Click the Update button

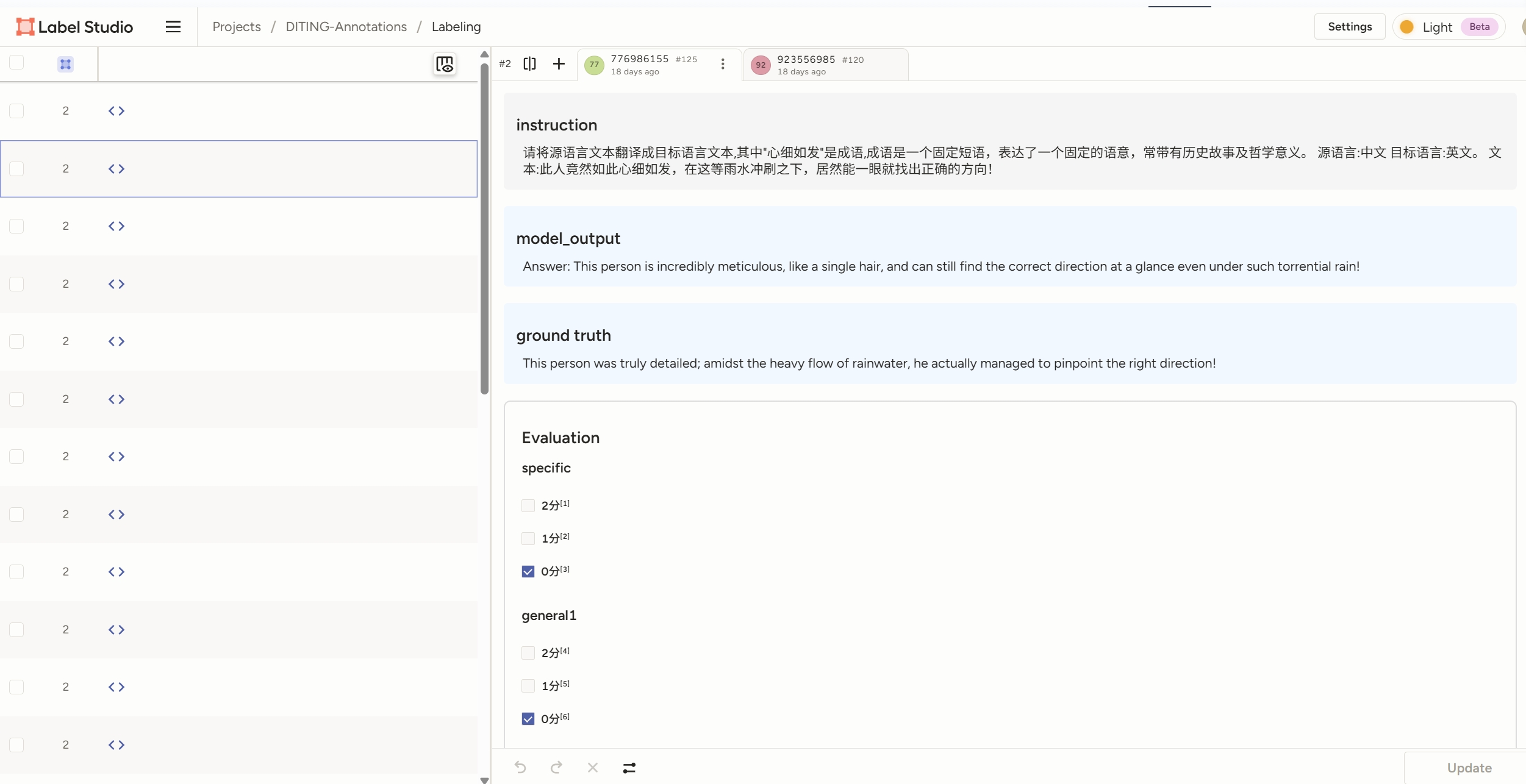pos(1469,768)
